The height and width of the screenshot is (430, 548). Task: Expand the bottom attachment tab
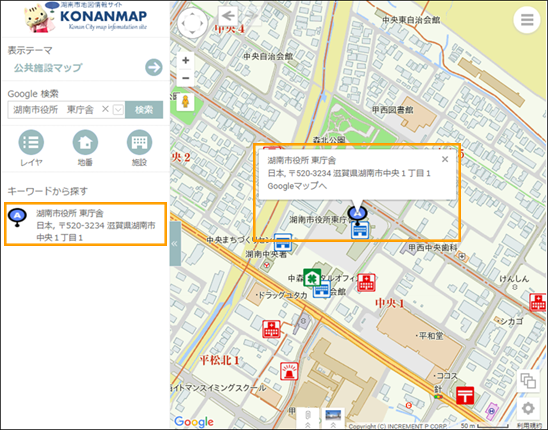(x=308, y=418)
